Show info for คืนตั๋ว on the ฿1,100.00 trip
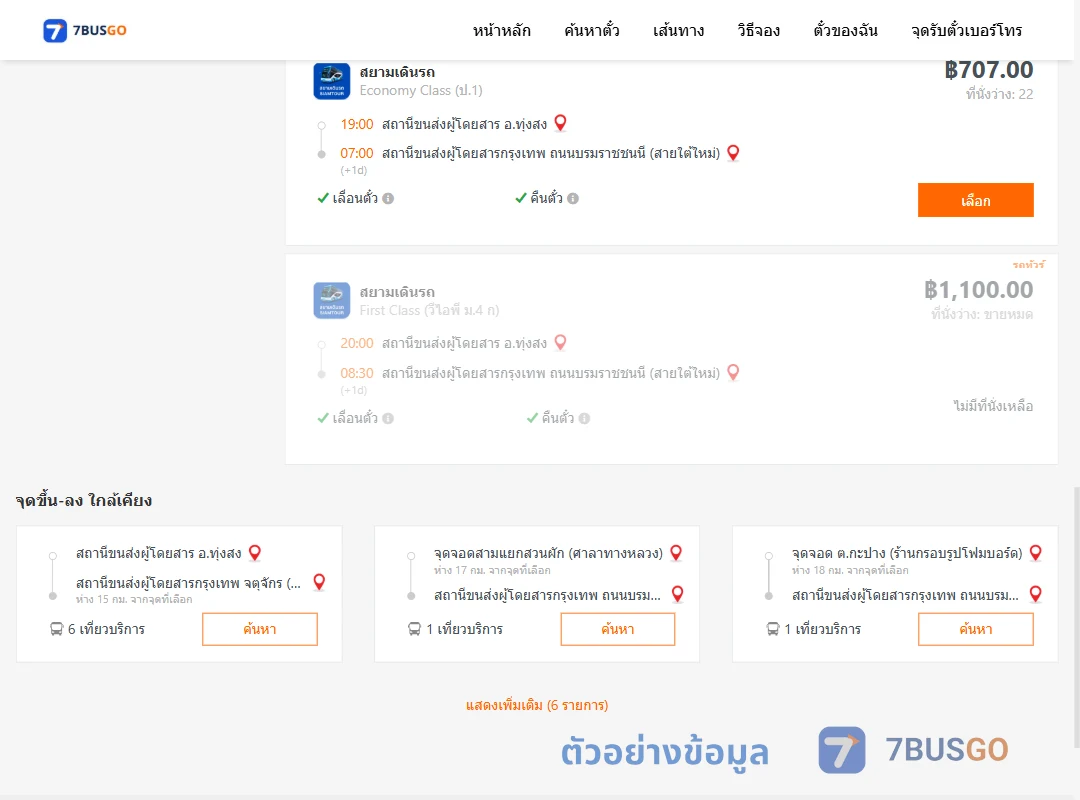Viewport: 1080px width, 800px height. point(584,418)
